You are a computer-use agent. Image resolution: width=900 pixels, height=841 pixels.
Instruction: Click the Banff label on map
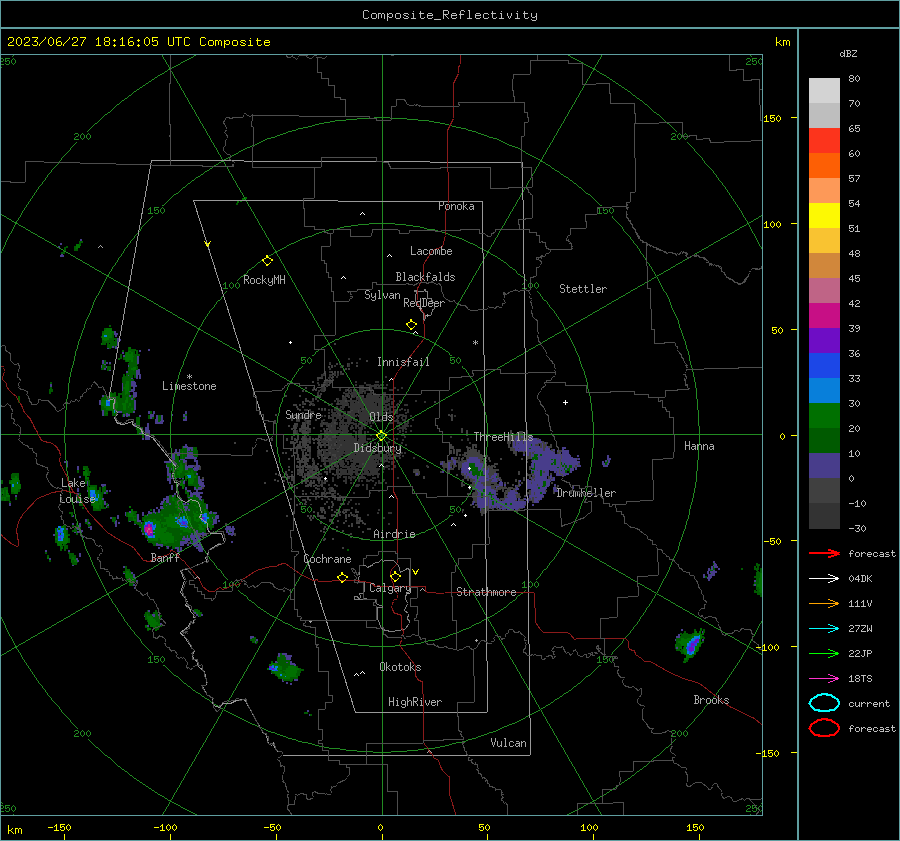pyautogui.click(x=165, y=558)
